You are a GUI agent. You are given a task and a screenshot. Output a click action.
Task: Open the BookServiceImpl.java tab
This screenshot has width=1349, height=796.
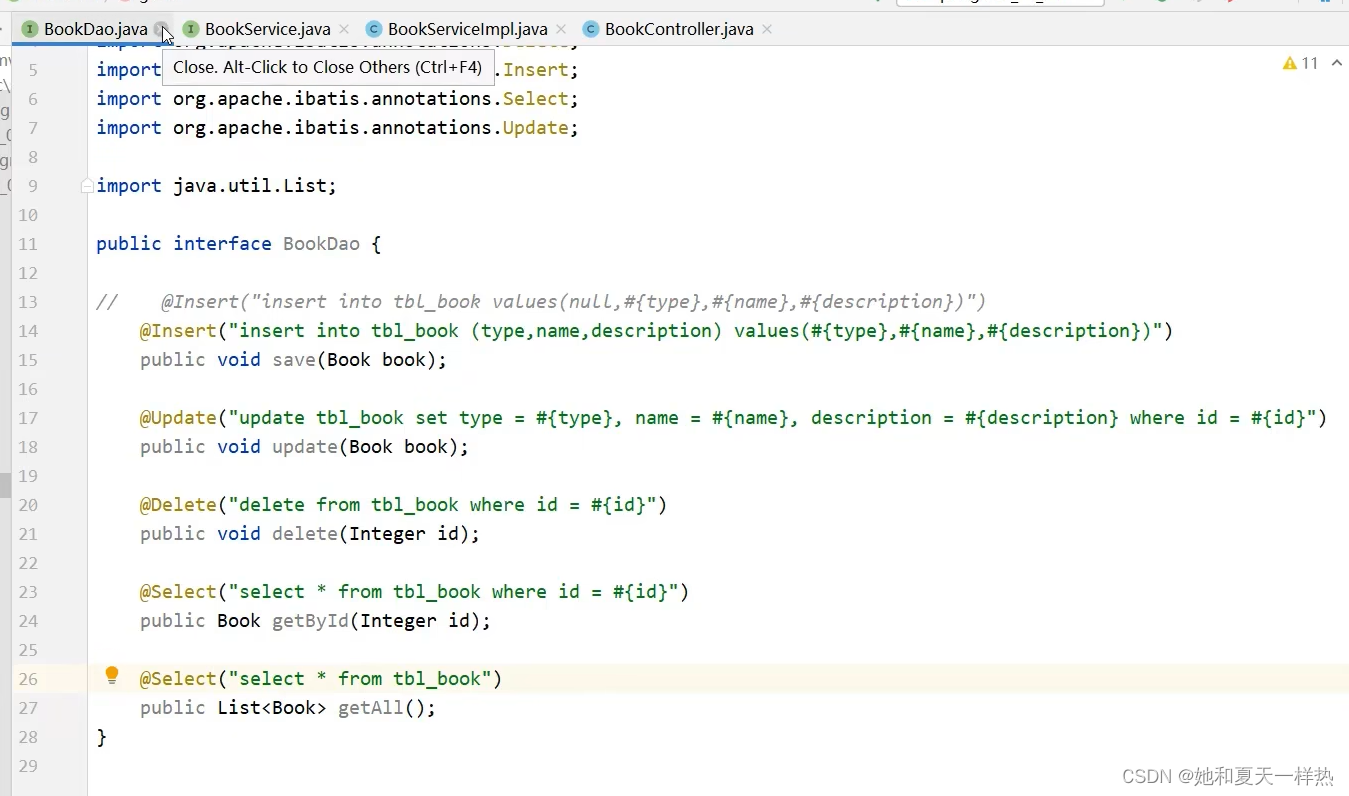[467, 29]
